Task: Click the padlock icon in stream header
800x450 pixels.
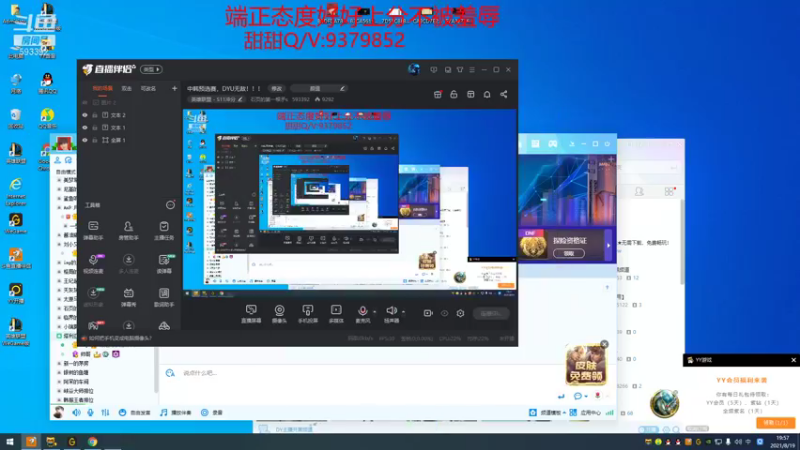Action: (x=454, y=94)
